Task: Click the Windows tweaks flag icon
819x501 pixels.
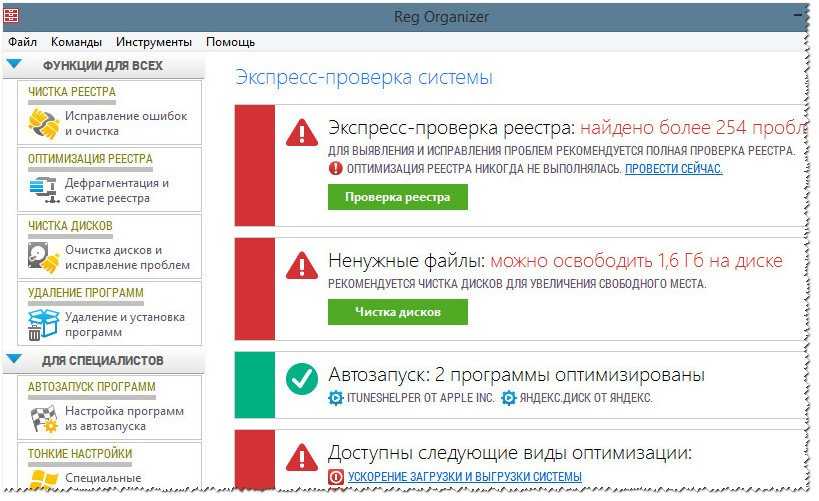Action: click(x=44, y=480)
